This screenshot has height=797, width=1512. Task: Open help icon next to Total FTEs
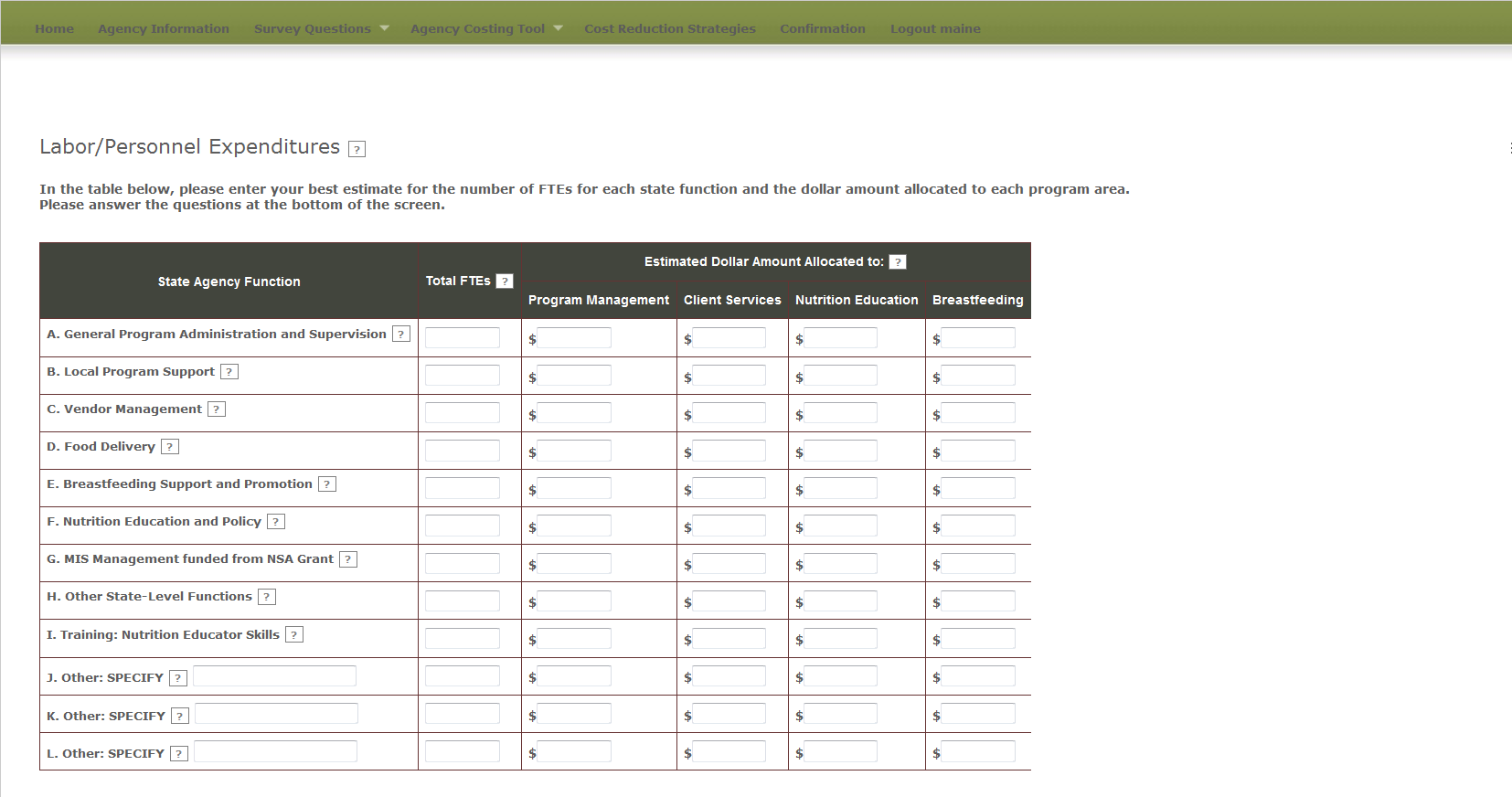point(505,282)
